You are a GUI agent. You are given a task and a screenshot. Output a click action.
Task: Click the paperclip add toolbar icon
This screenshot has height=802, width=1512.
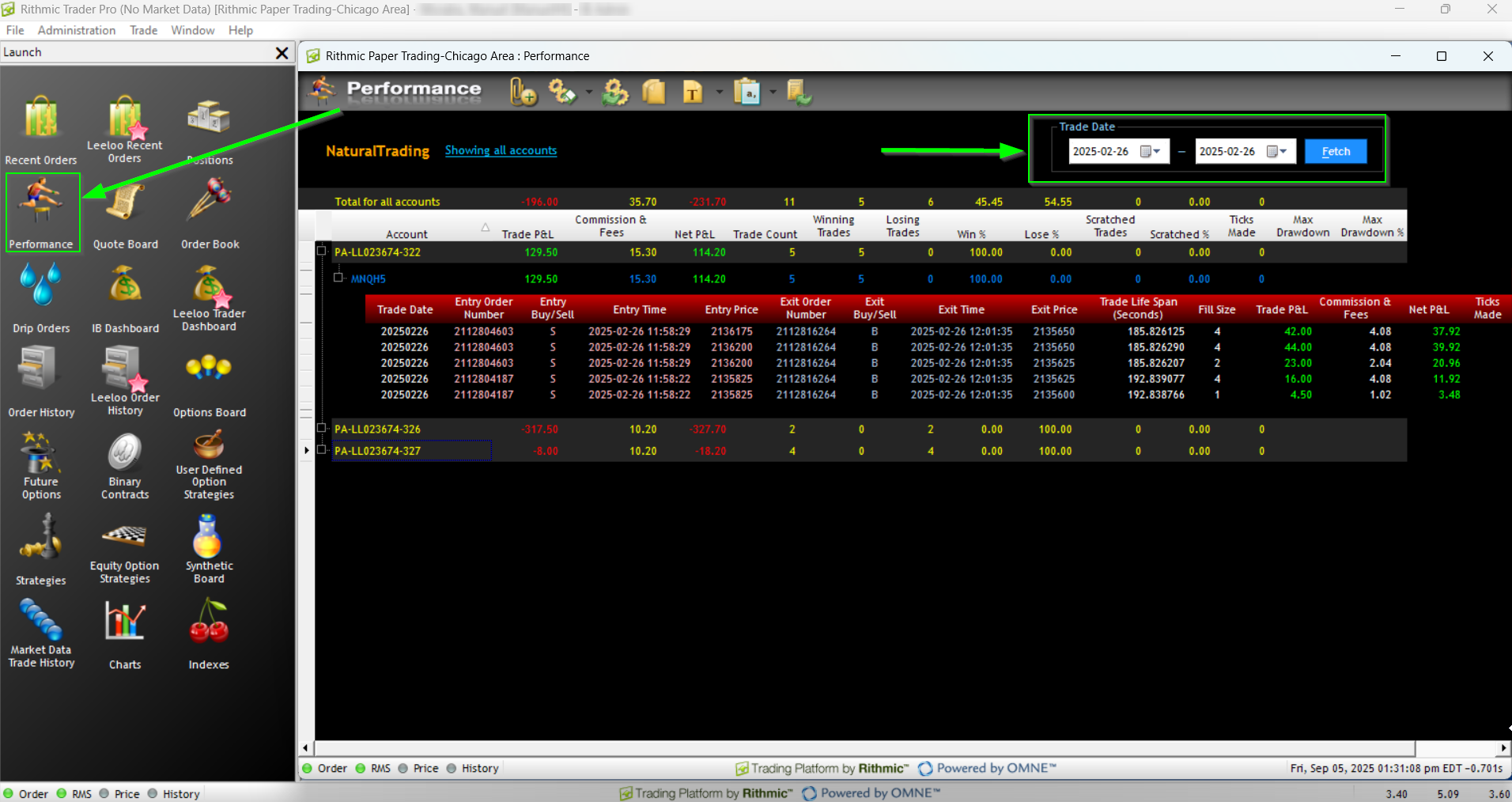[523, 93]
